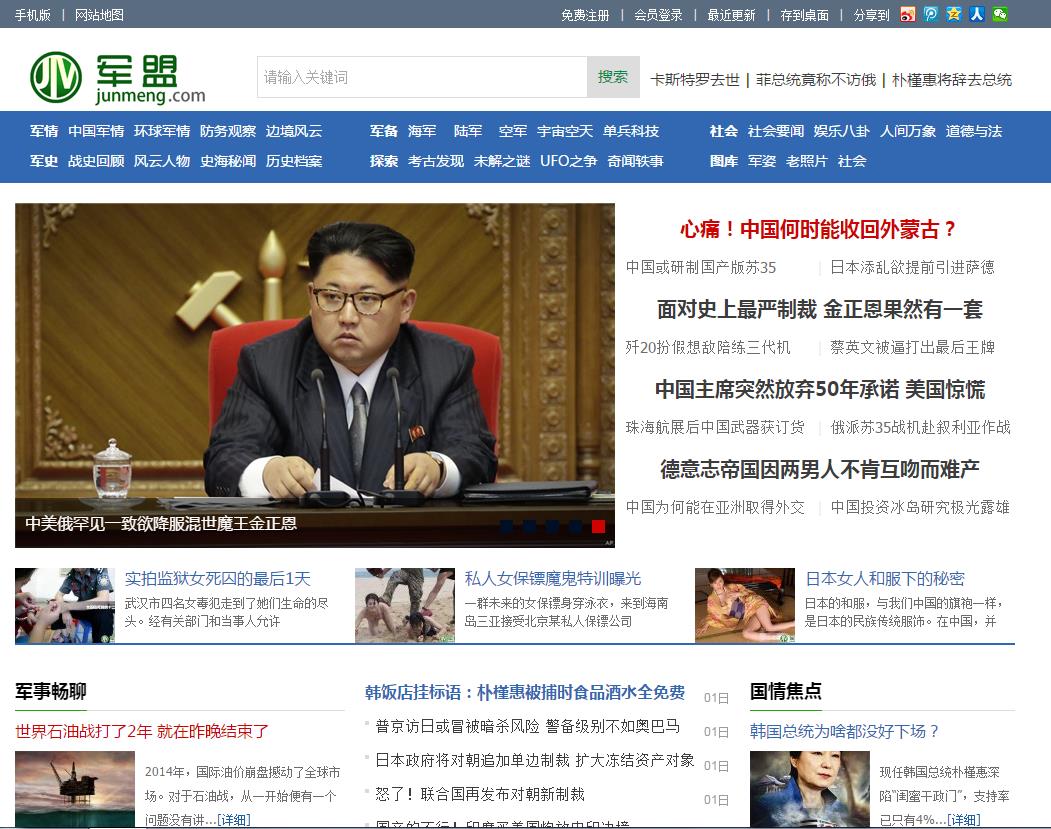Click oil rig thumbnail under 军事畅聊
This screenshot has width=1051, height=829.
(74, 789)
